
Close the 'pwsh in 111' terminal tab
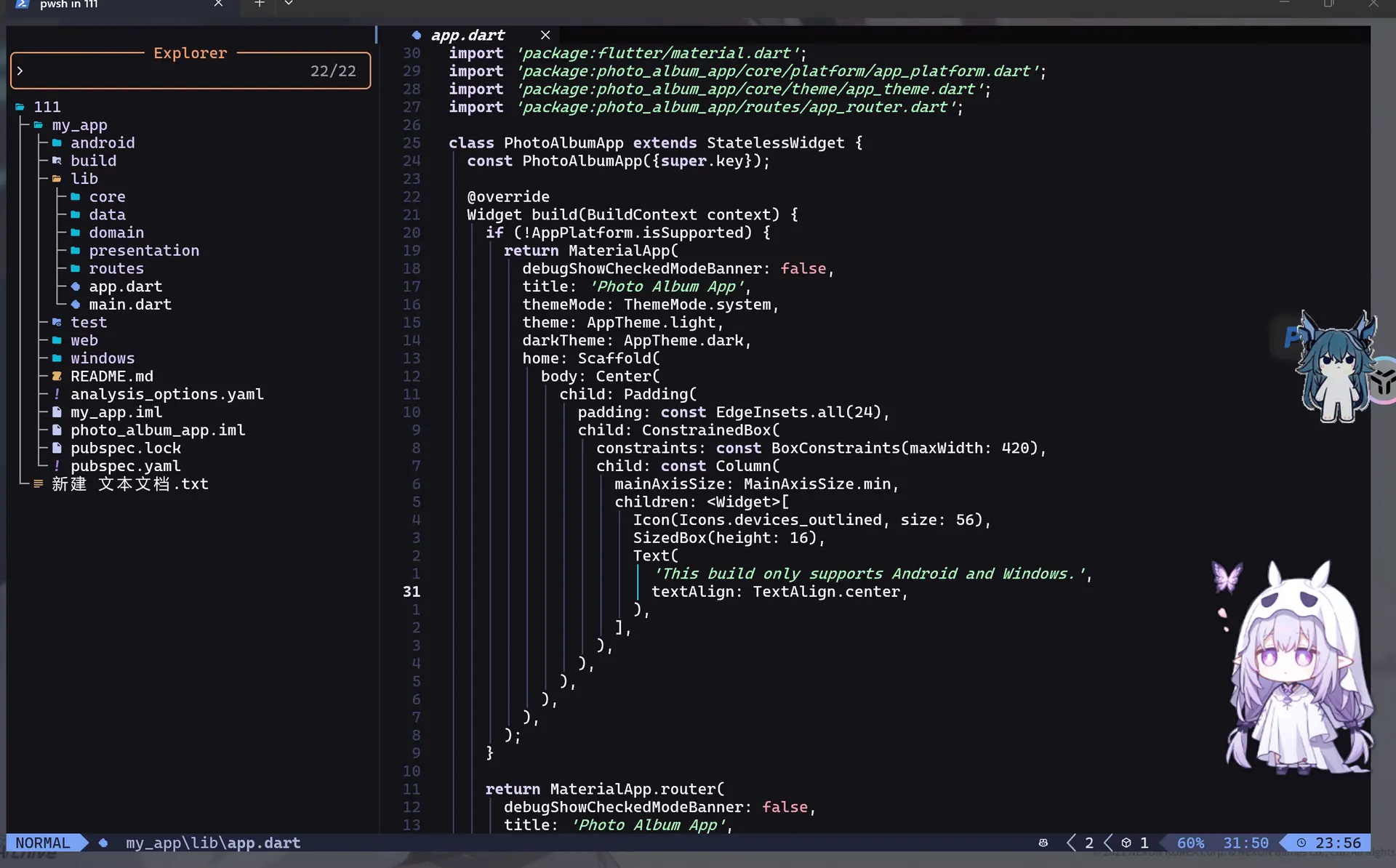(x=218, y=4)
